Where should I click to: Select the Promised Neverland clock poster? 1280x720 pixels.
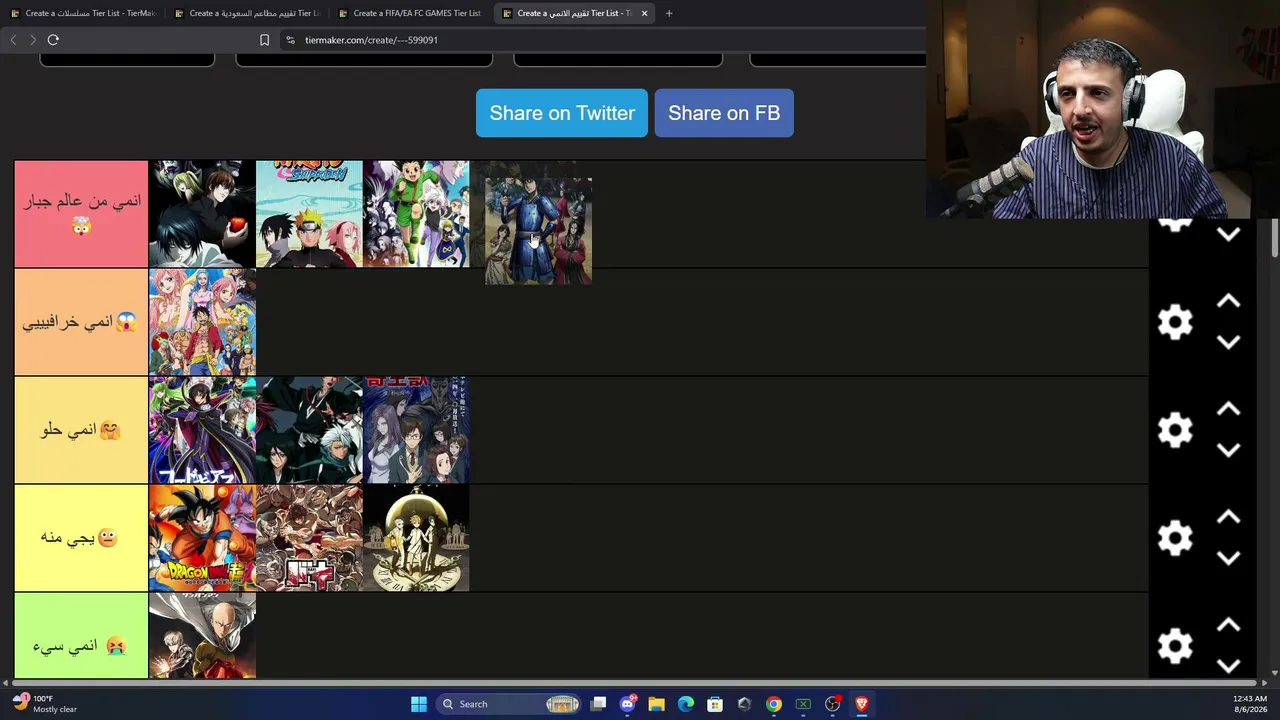tap(416, 538)
